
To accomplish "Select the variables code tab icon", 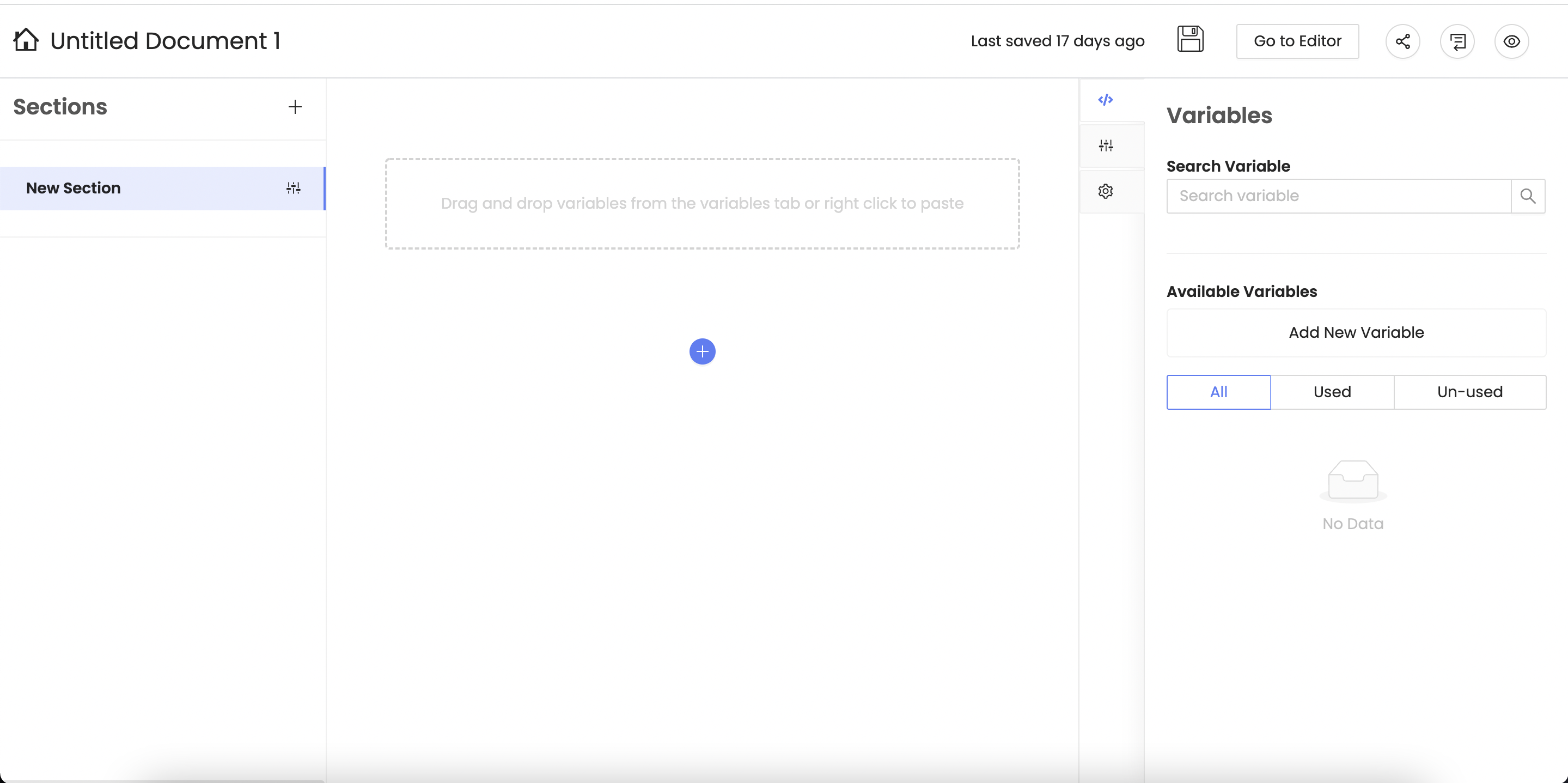I will click(1106, 100).
